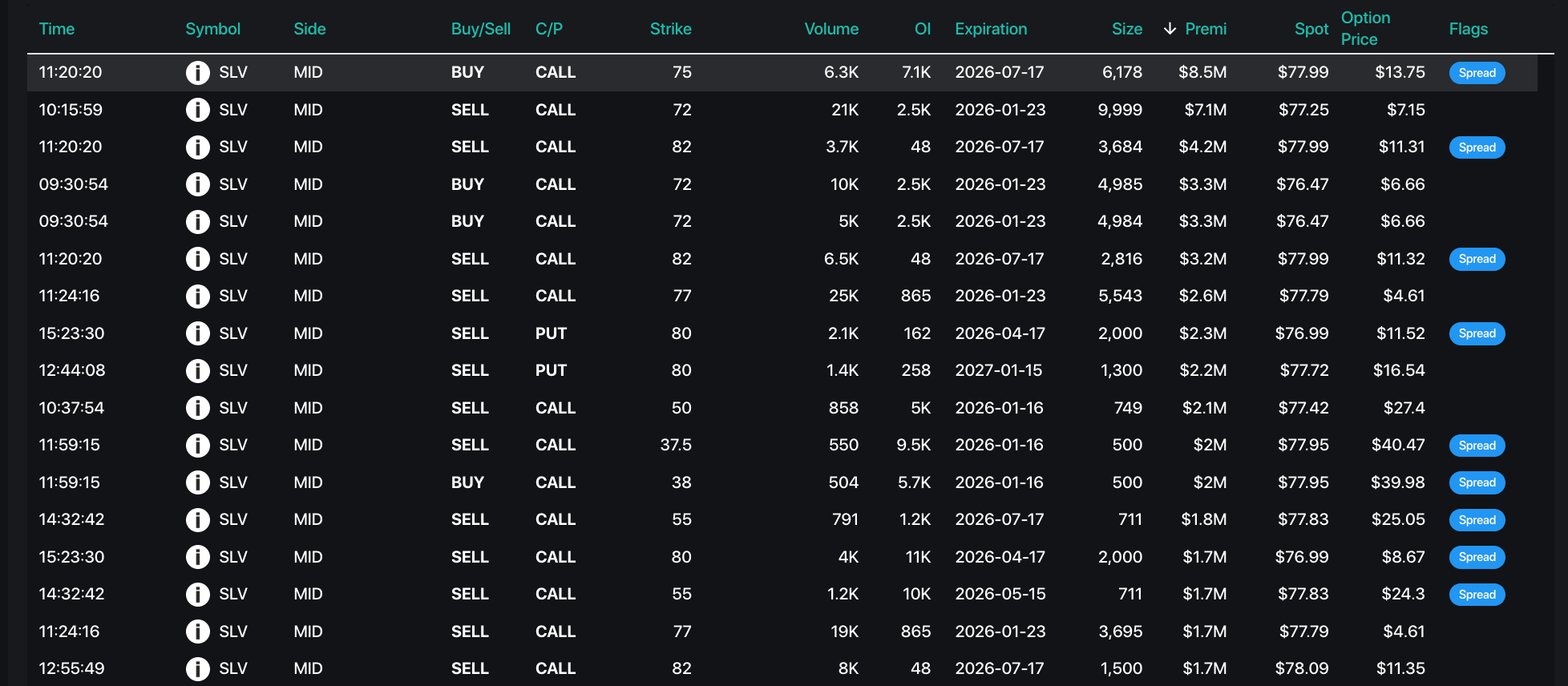
Task: Sort by the Strike column header
Action: [x=670, y=29]
